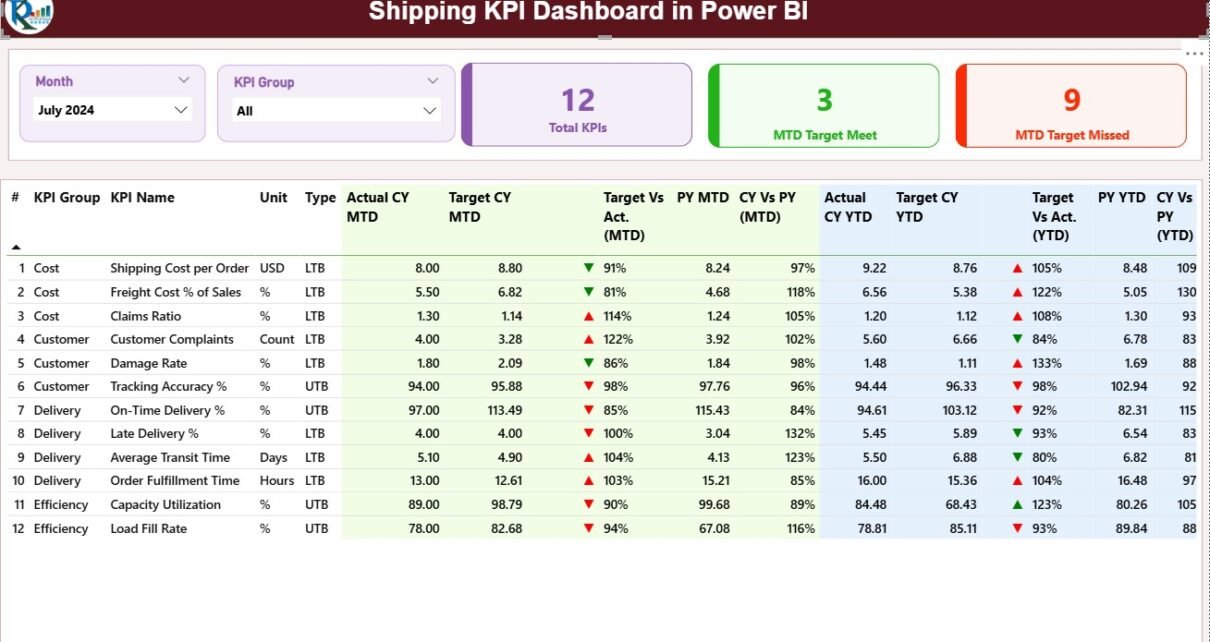Click green MTD arrow for Shipping Cost per Order
The image size is (1210, 642).
click(589, 268)
